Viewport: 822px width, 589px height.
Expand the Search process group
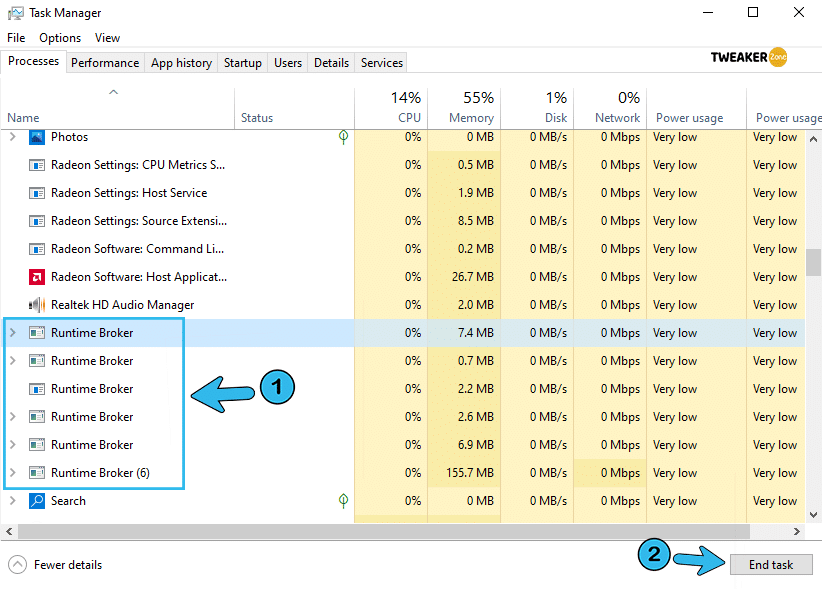click(13, 501)
